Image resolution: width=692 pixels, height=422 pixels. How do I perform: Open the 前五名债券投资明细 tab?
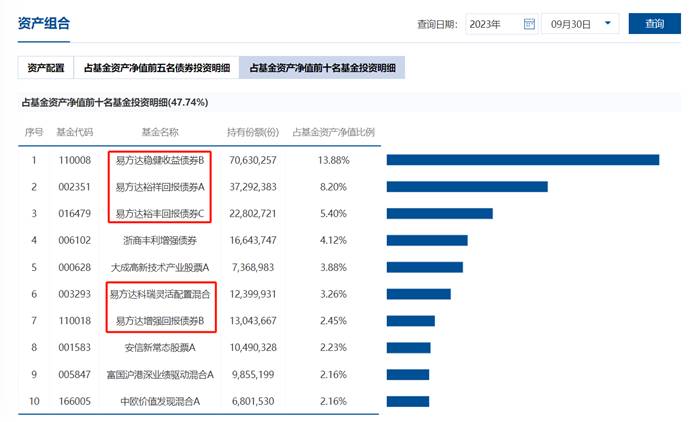[x=158, y=68]
